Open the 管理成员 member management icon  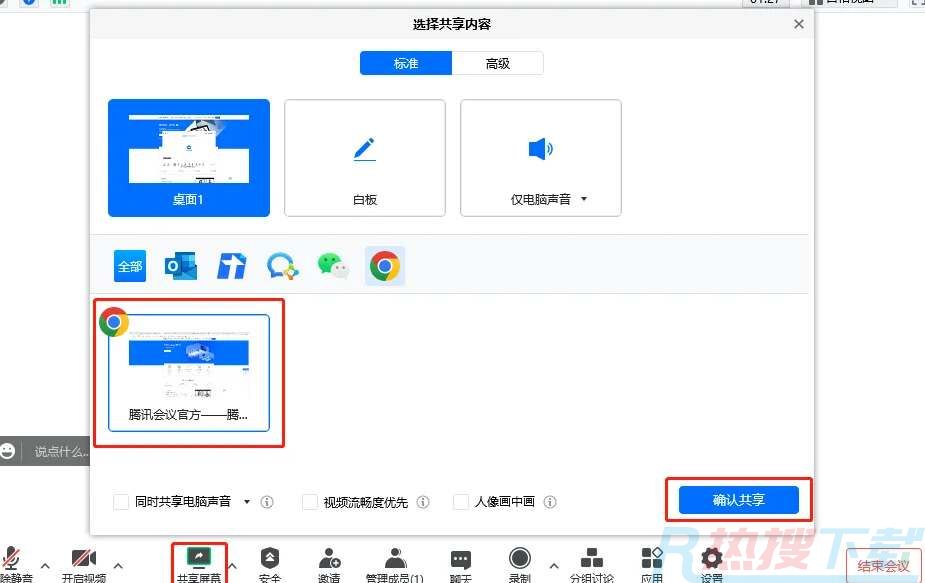point(394,560)
